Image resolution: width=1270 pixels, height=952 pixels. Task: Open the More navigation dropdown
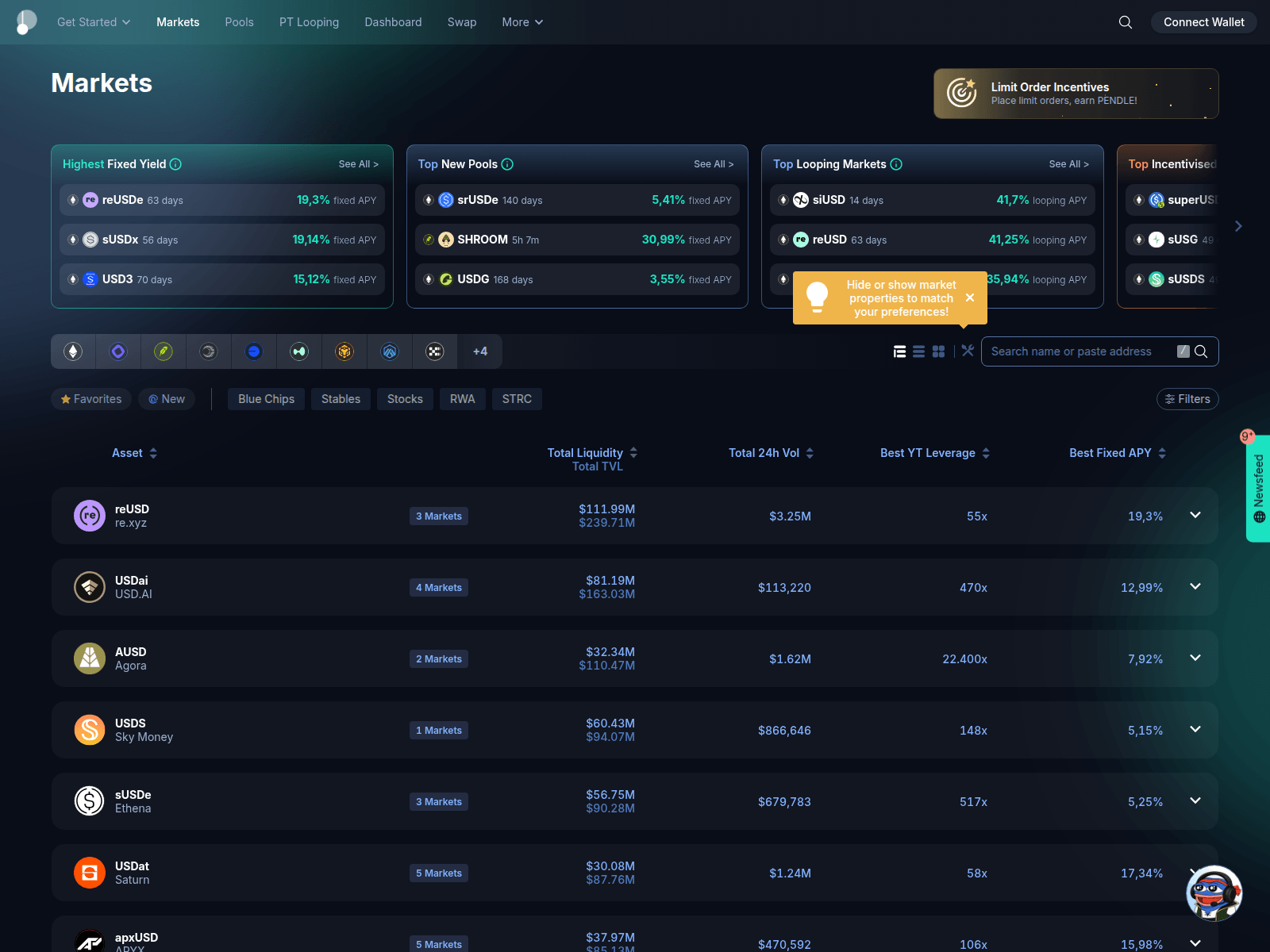pyautogui.click(x=522, y=22)
